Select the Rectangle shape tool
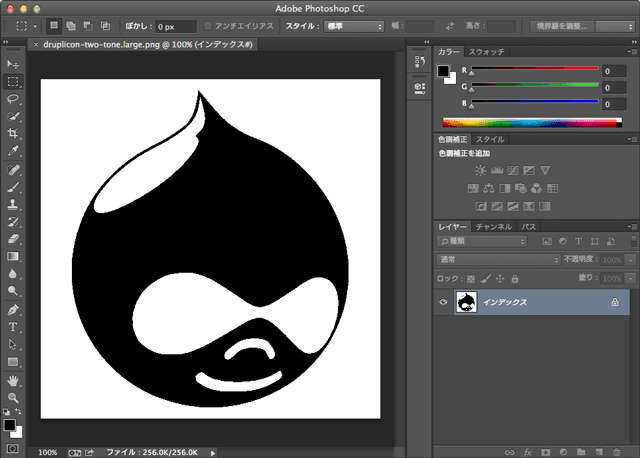The height and width of the screenshot is (458, 640). [x=13, y=362]
